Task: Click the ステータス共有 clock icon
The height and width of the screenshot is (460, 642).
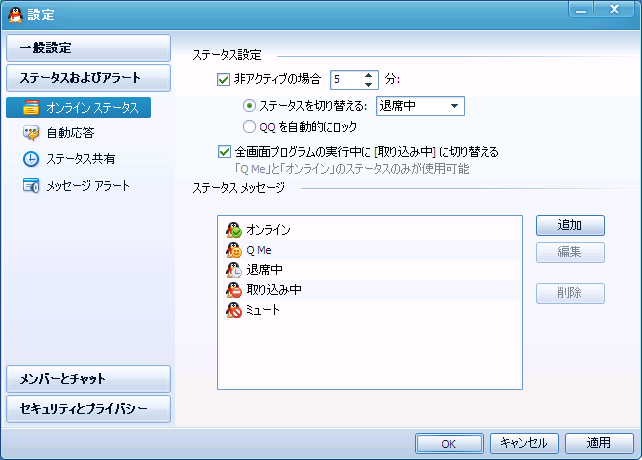Action: coord(31,159)
